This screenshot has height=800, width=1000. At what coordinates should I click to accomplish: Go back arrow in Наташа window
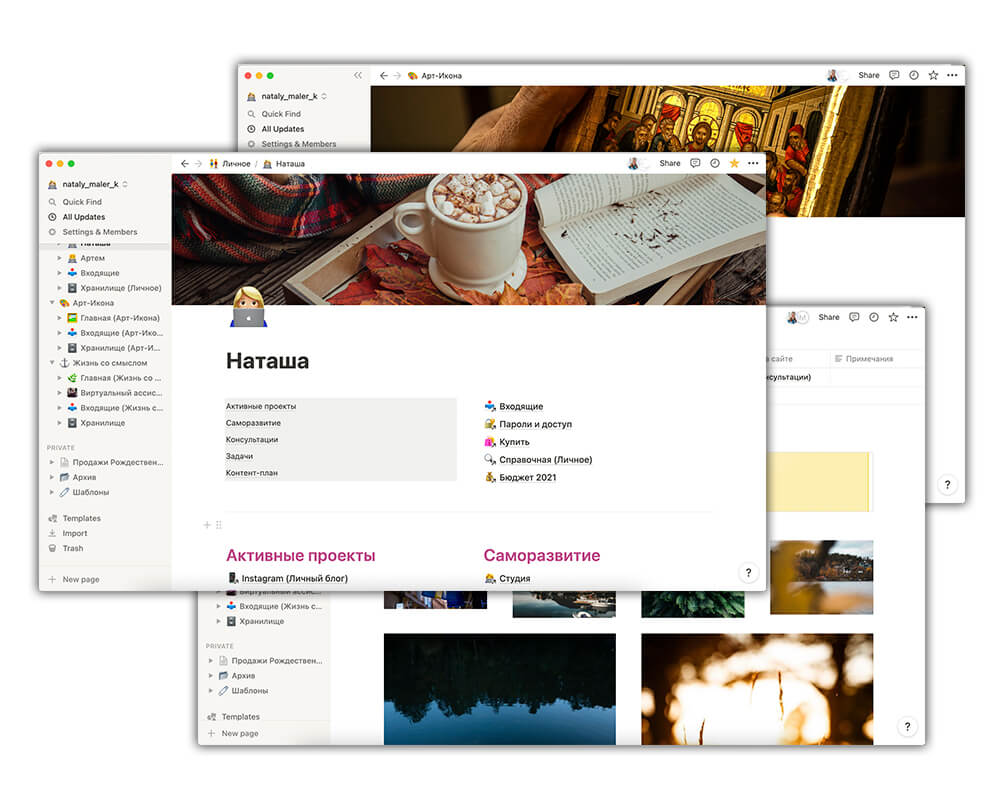pos(184,164)
